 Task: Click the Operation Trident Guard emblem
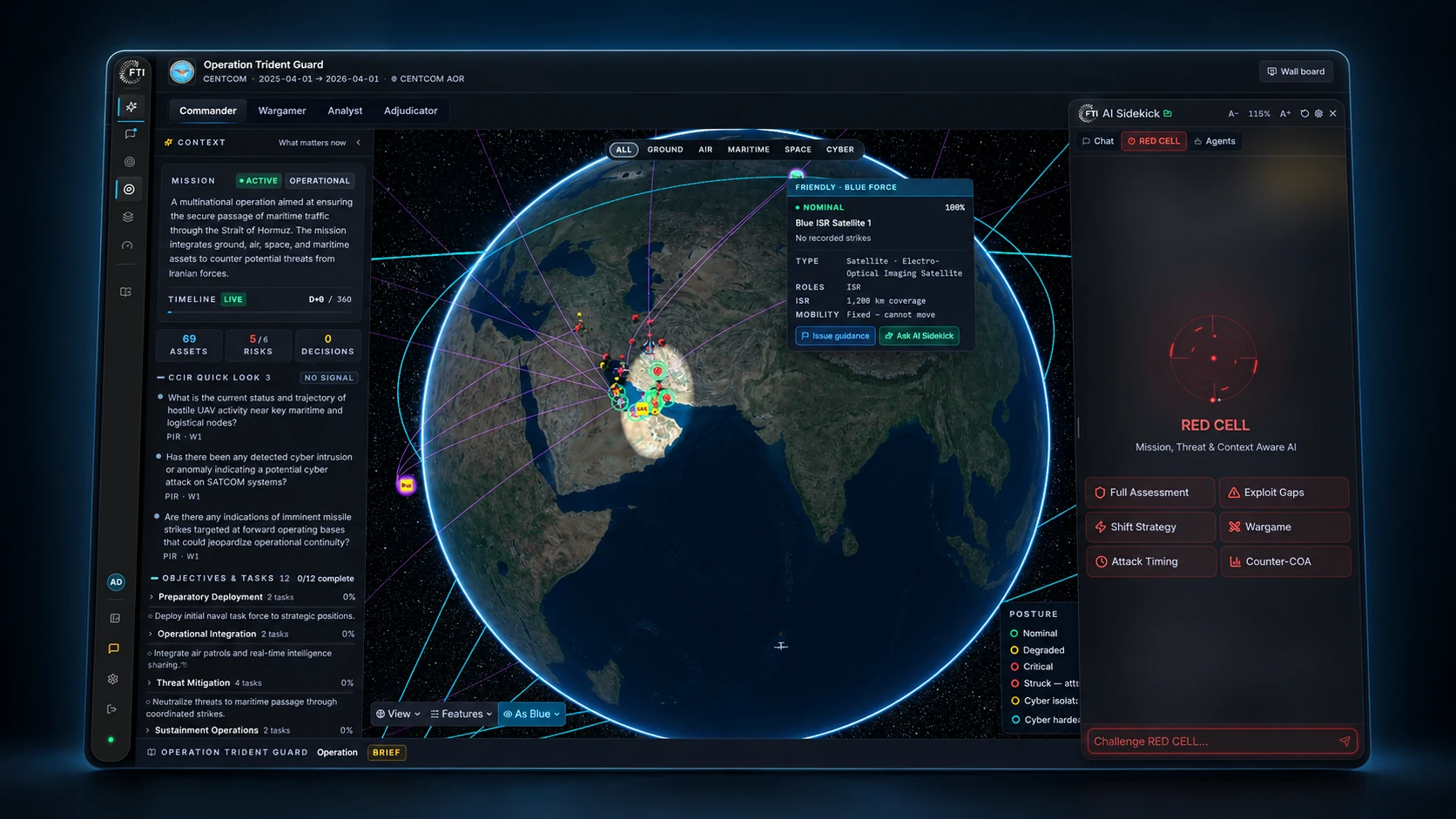point(182,71)
